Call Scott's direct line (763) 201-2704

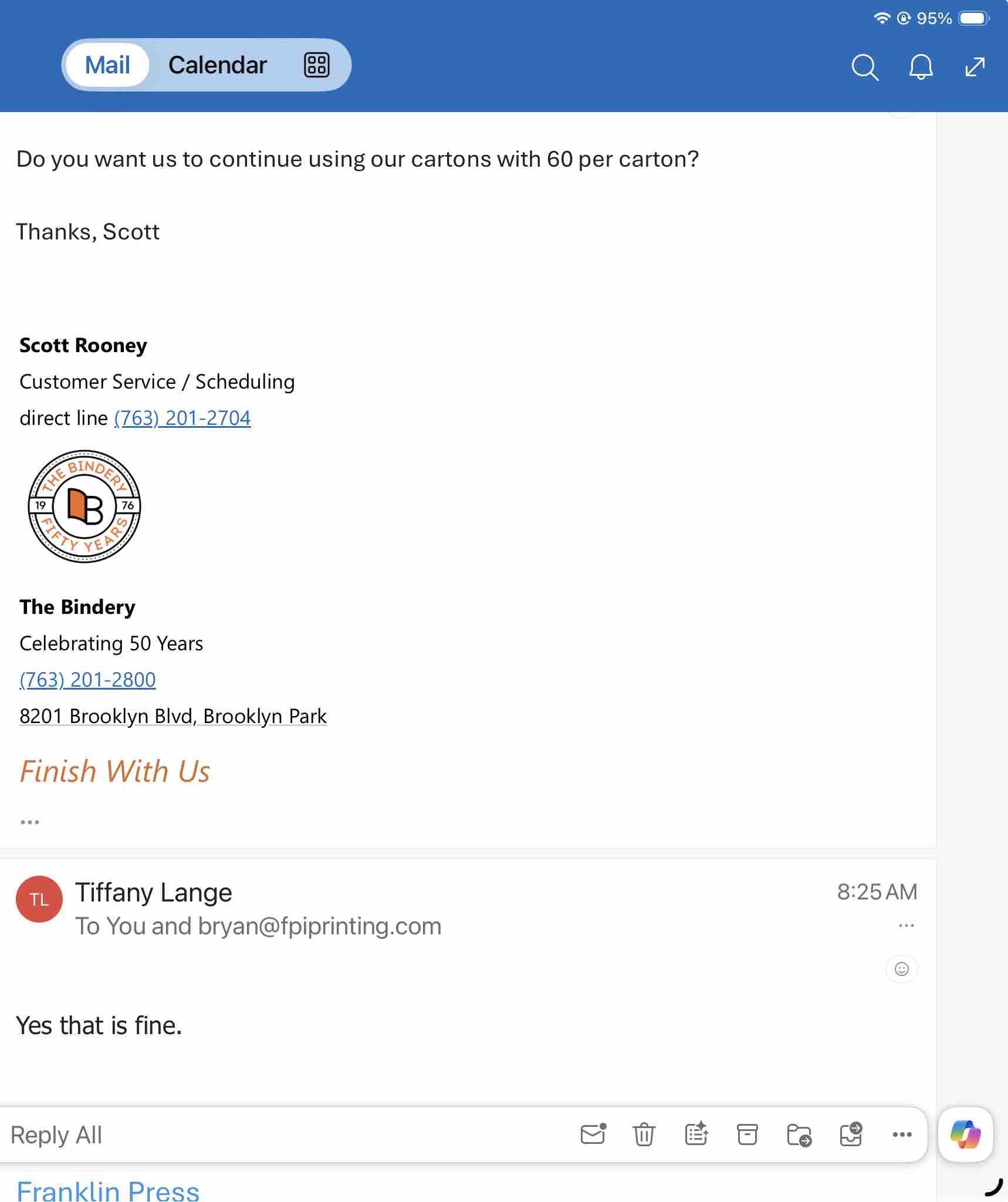(182, 418)
